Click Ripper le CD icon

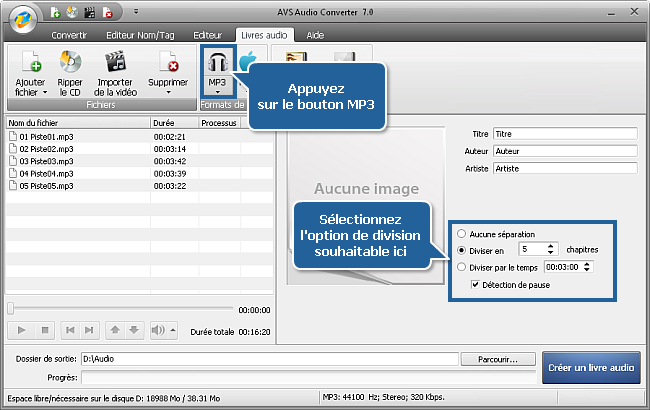(x=70, y=63)
